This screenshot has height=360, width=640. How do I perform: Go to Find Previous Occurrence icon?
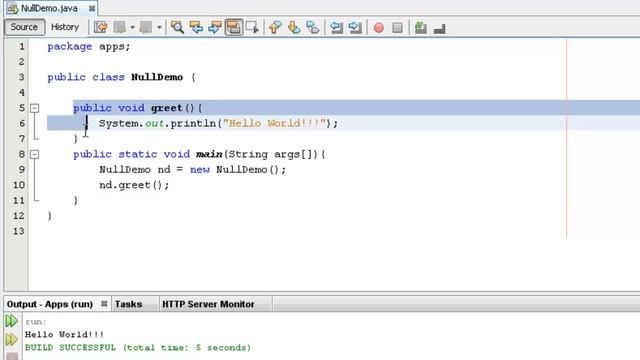(x=196, y=27)
